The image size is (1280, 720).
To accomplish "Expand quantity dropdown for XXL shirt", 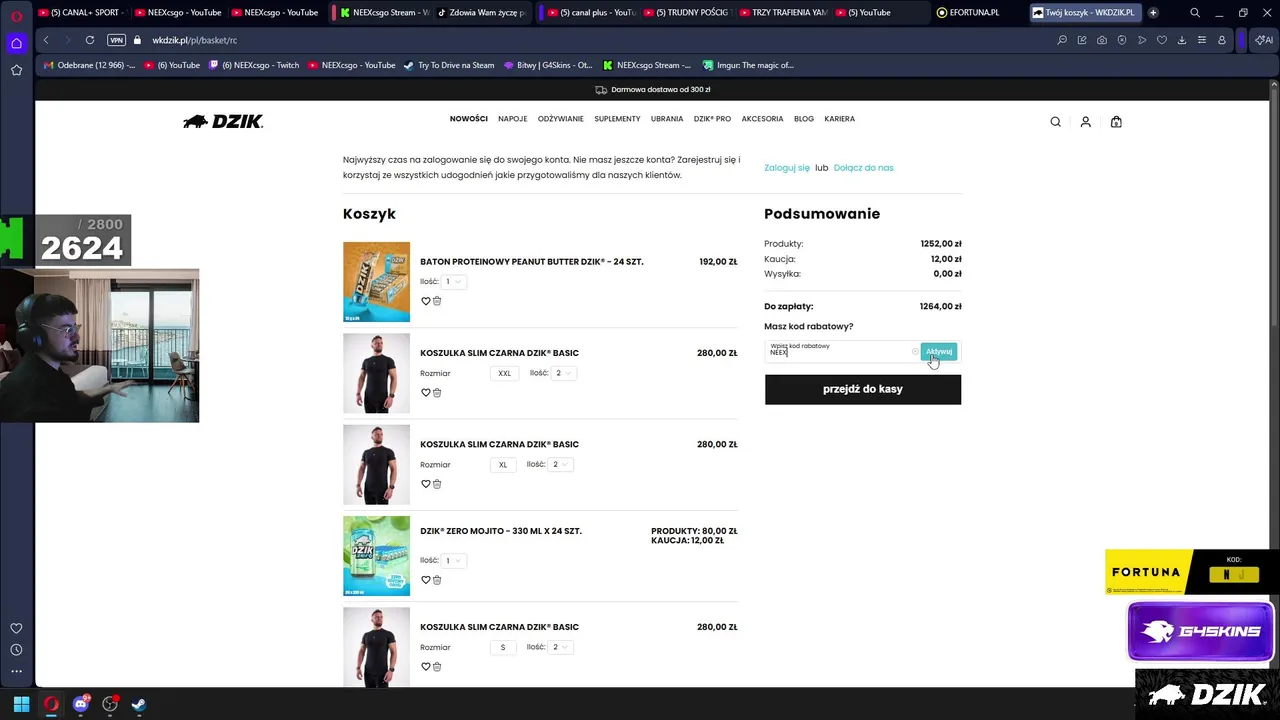I will 563,373.
